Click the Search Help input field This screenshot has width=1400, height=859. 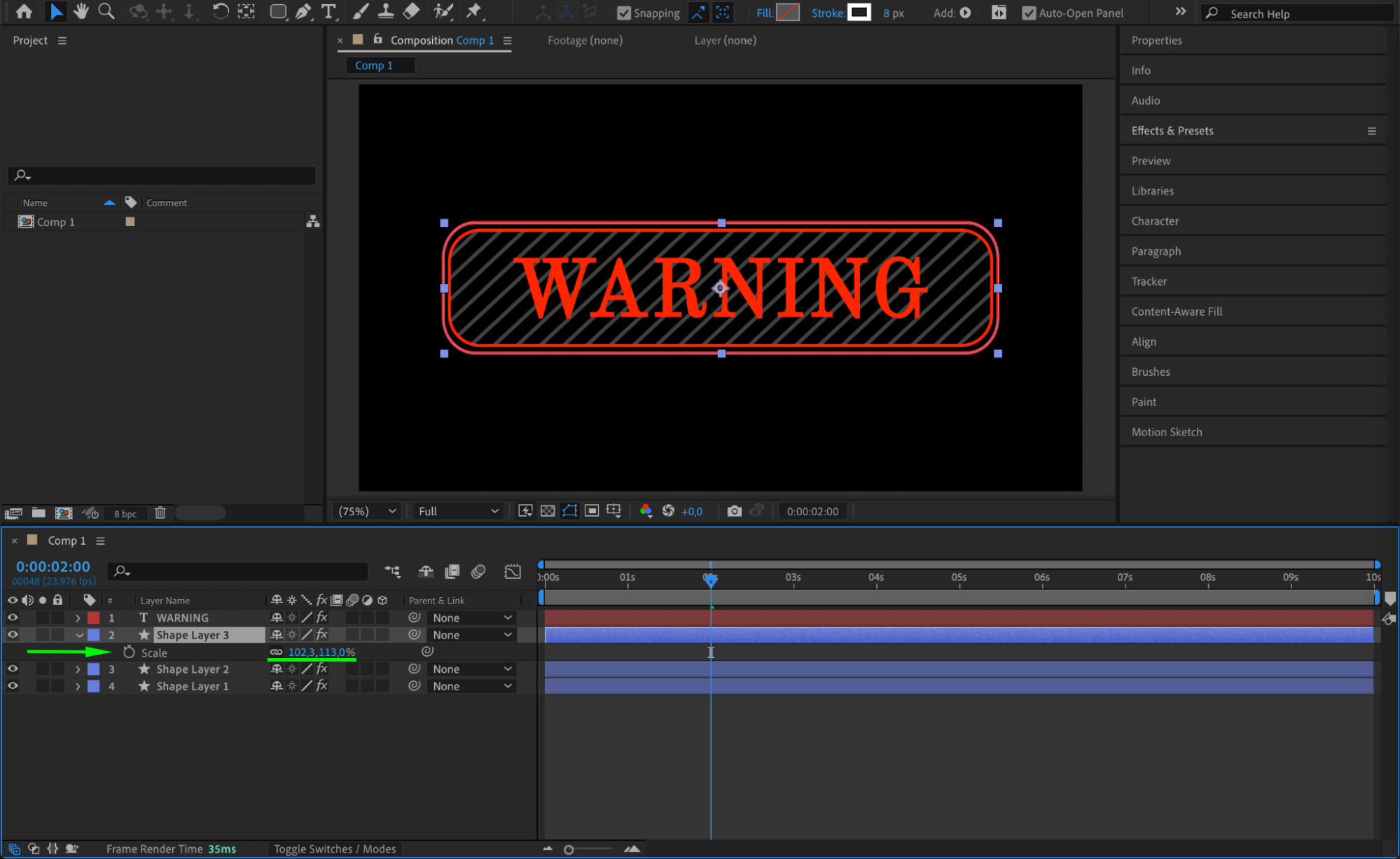click(1303, 13)
